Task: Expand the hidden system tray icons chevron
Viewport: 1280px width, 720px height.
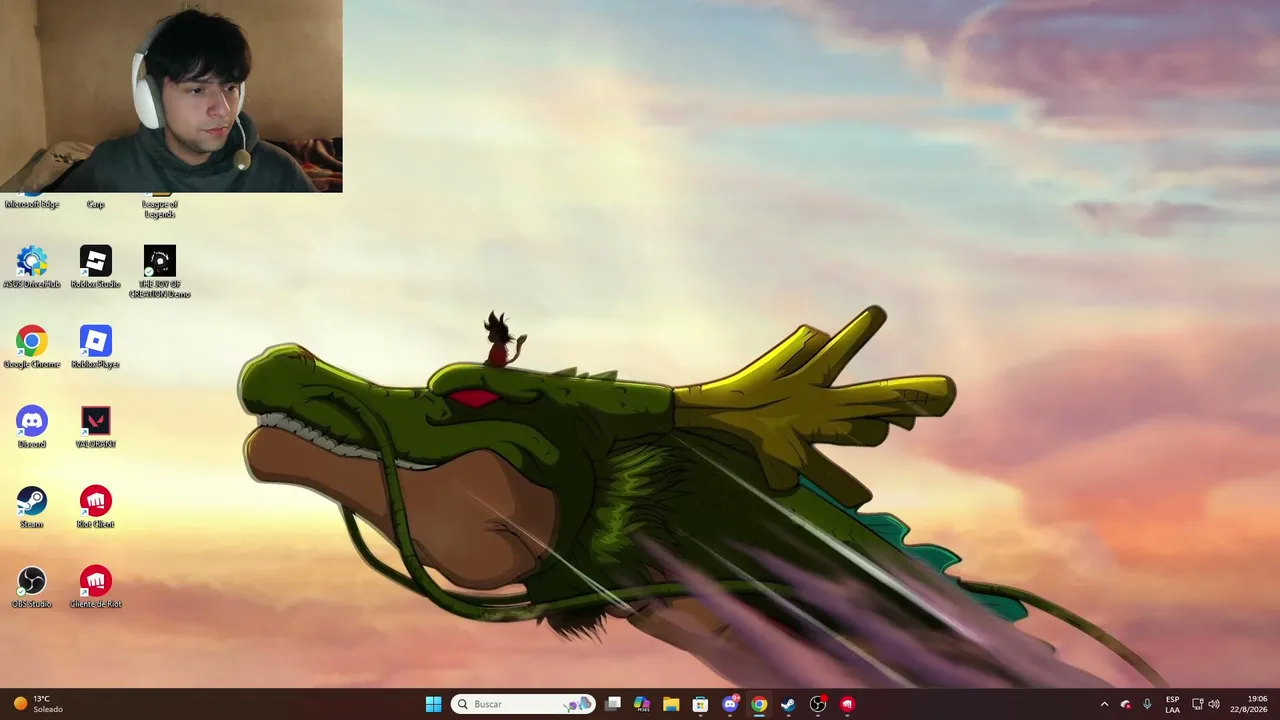Action: pos(1104,704)
